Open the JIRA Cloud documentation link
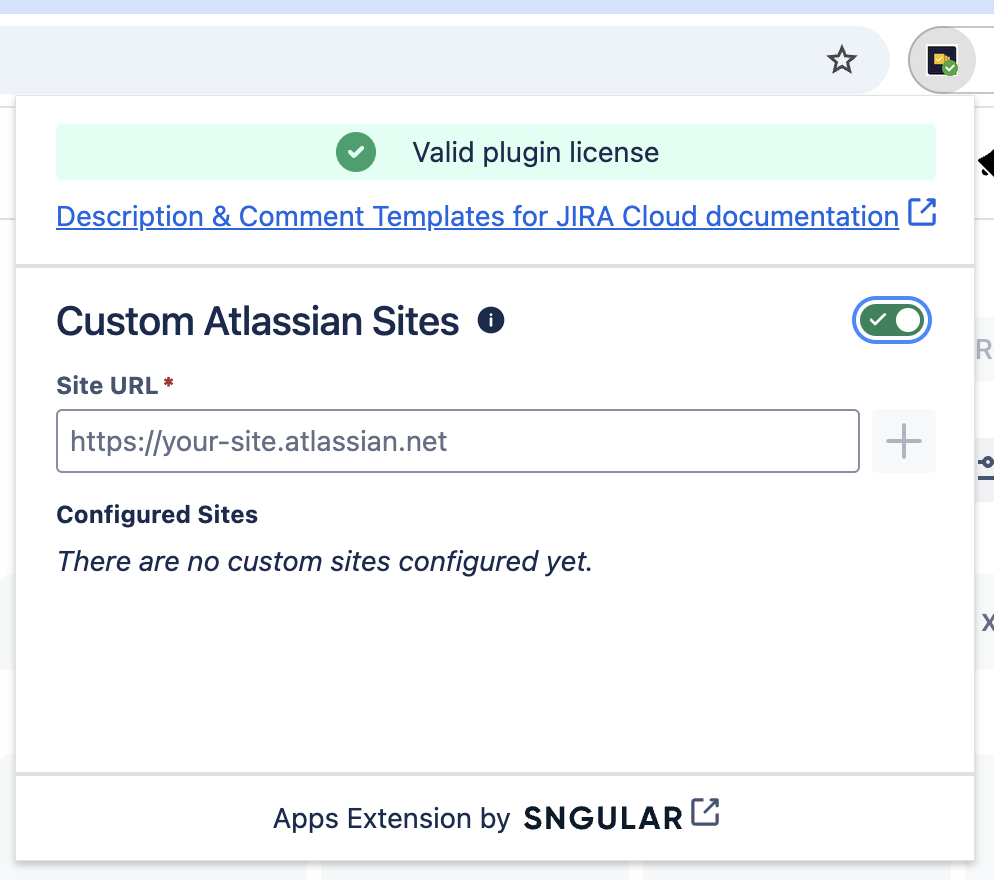 point(477,216)
